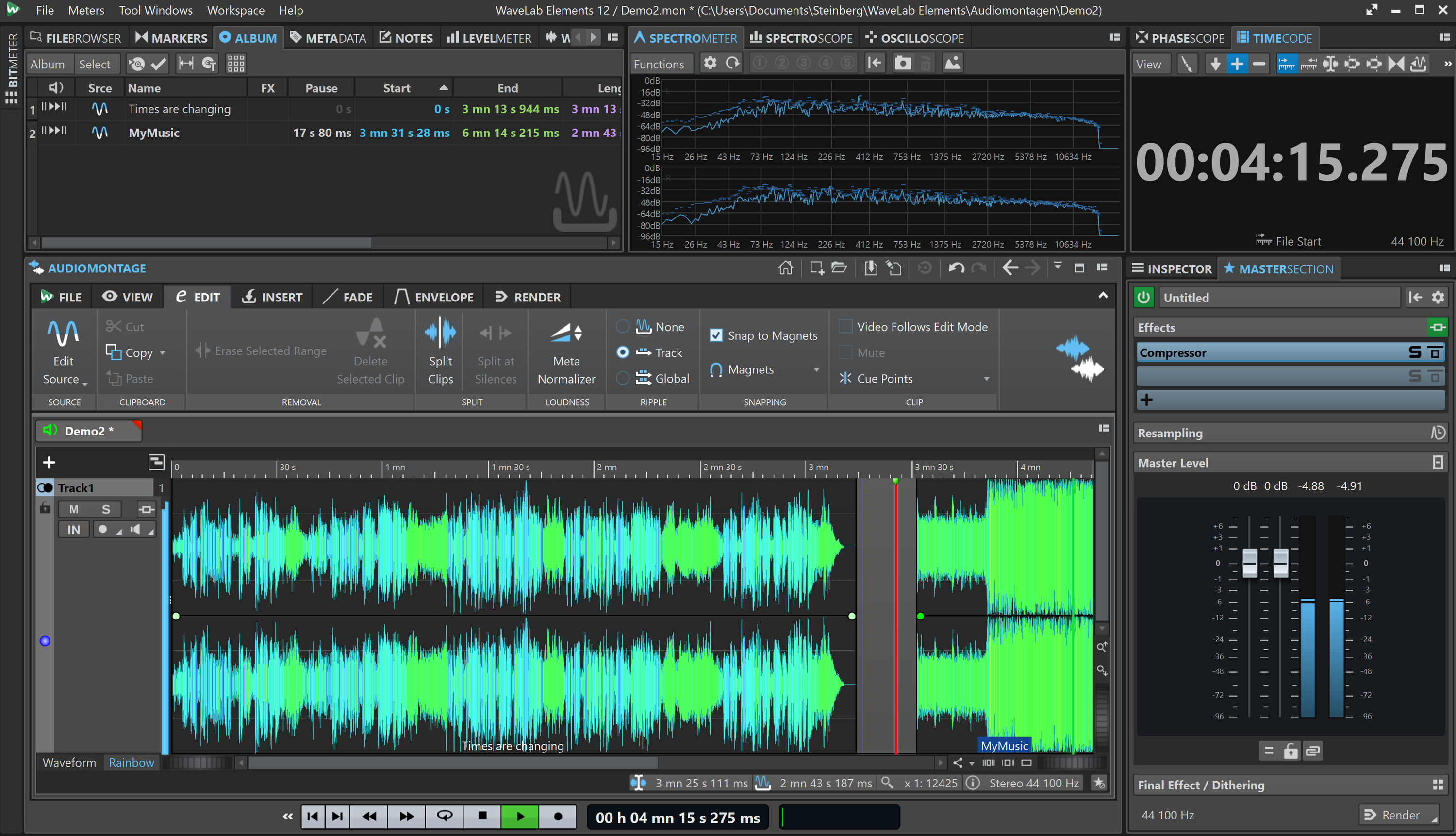Expand the Master Level panel
Screen dimensions: 1456x836
(1437, 462)
